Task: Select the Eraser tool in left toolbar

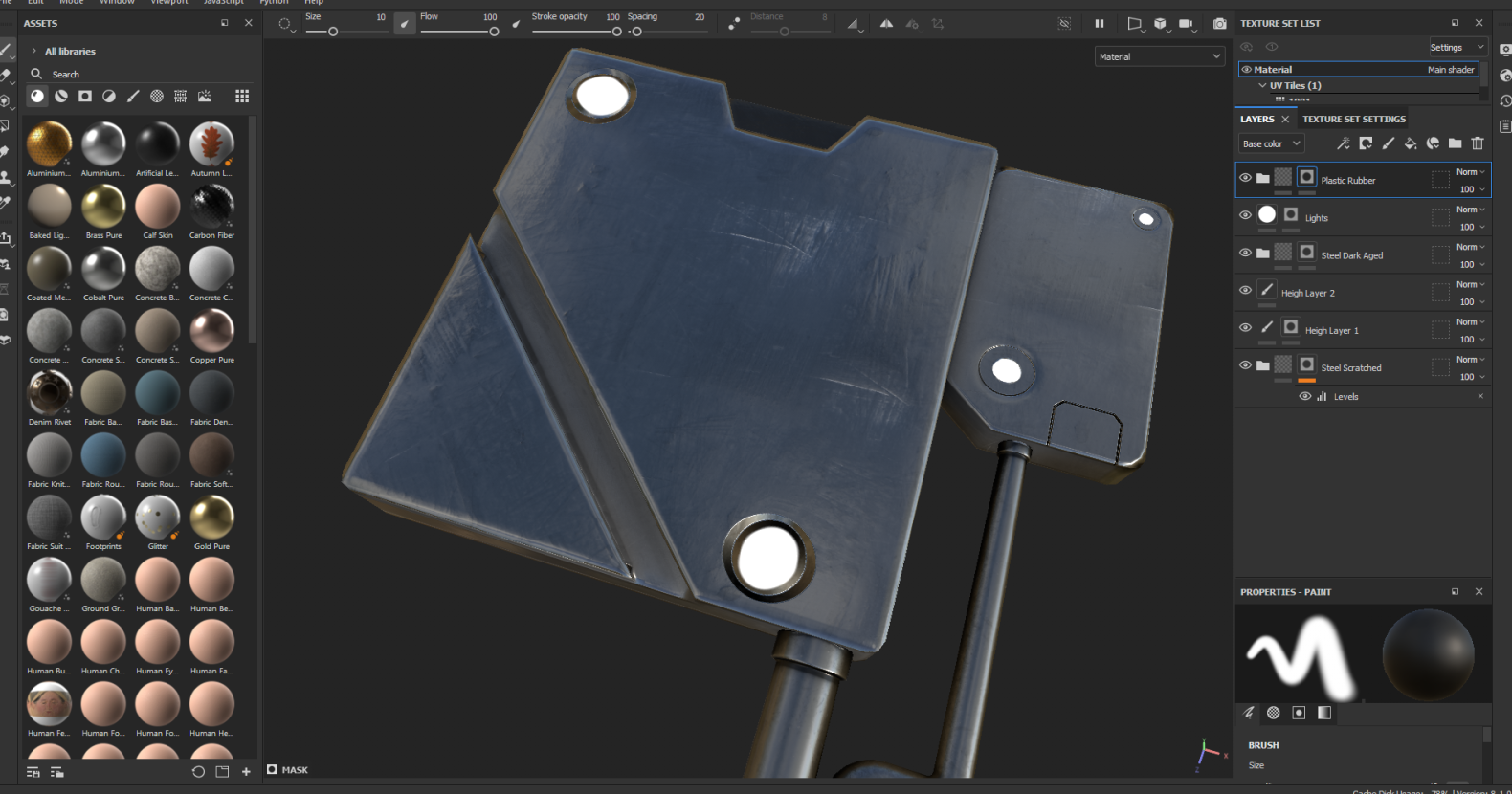Action: [5, 75]
